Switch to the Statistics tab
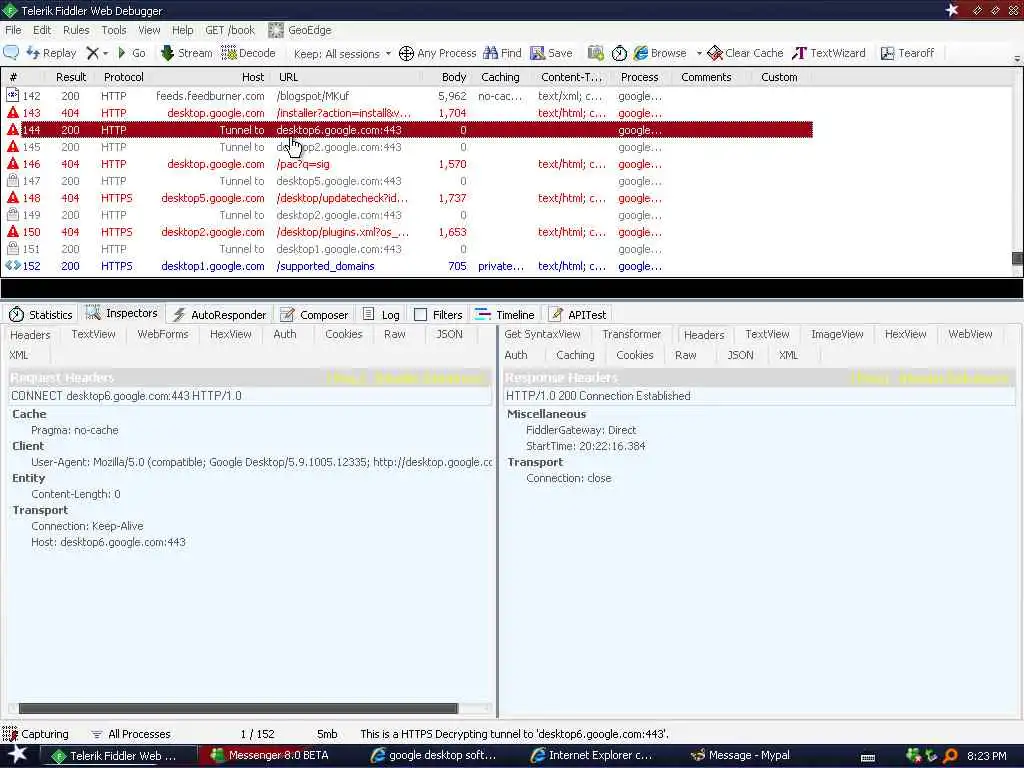 click(x=40, y=315)
